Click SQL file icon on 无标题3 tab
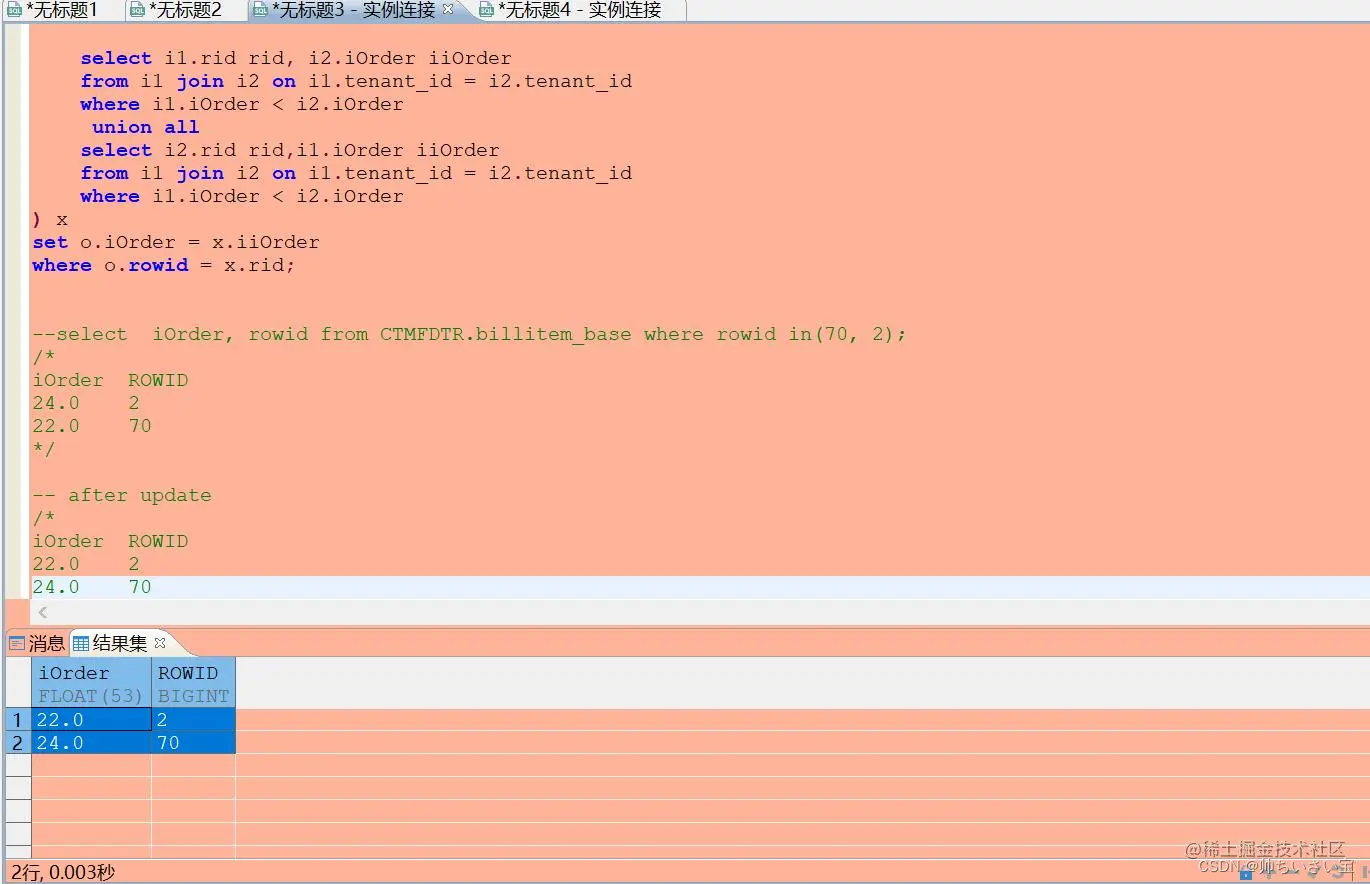Screen dimensions: 1370x884 (261, 10)
